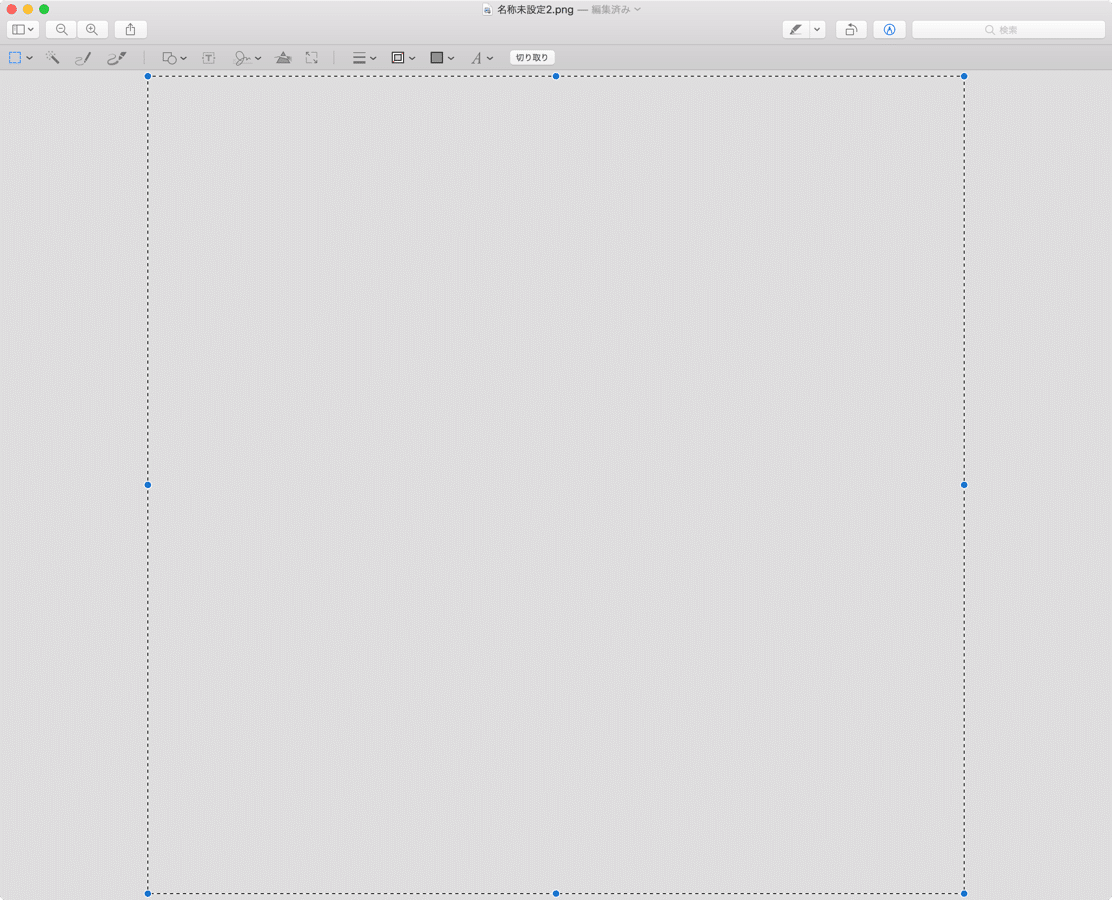The image size is (1112, 900).
Task: Select the rectangular selection tool
Action: pyautogui.click(x=15, y=57)
